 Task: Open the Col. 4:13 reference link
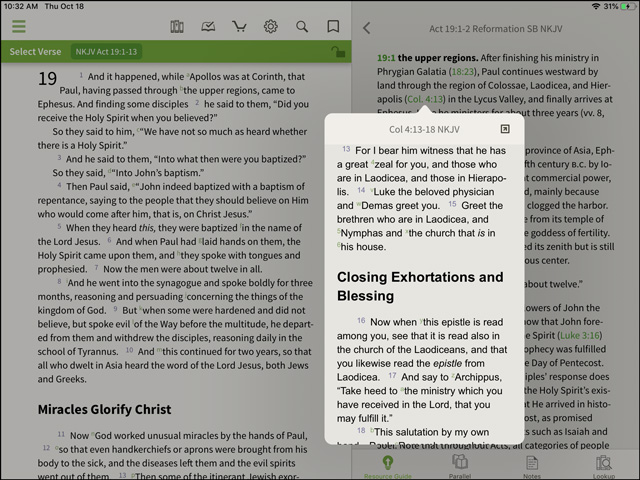(x=425, y=99)
